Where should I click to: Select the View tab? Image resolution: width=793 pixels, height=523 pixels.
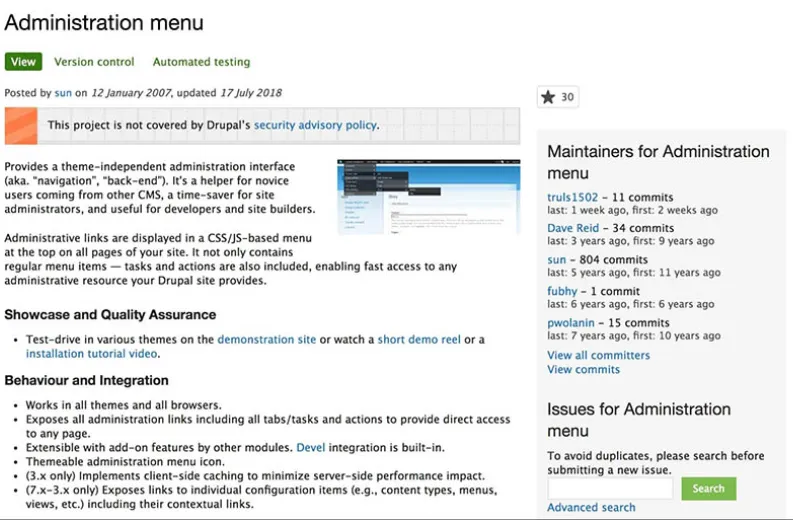tap(23, 62)
